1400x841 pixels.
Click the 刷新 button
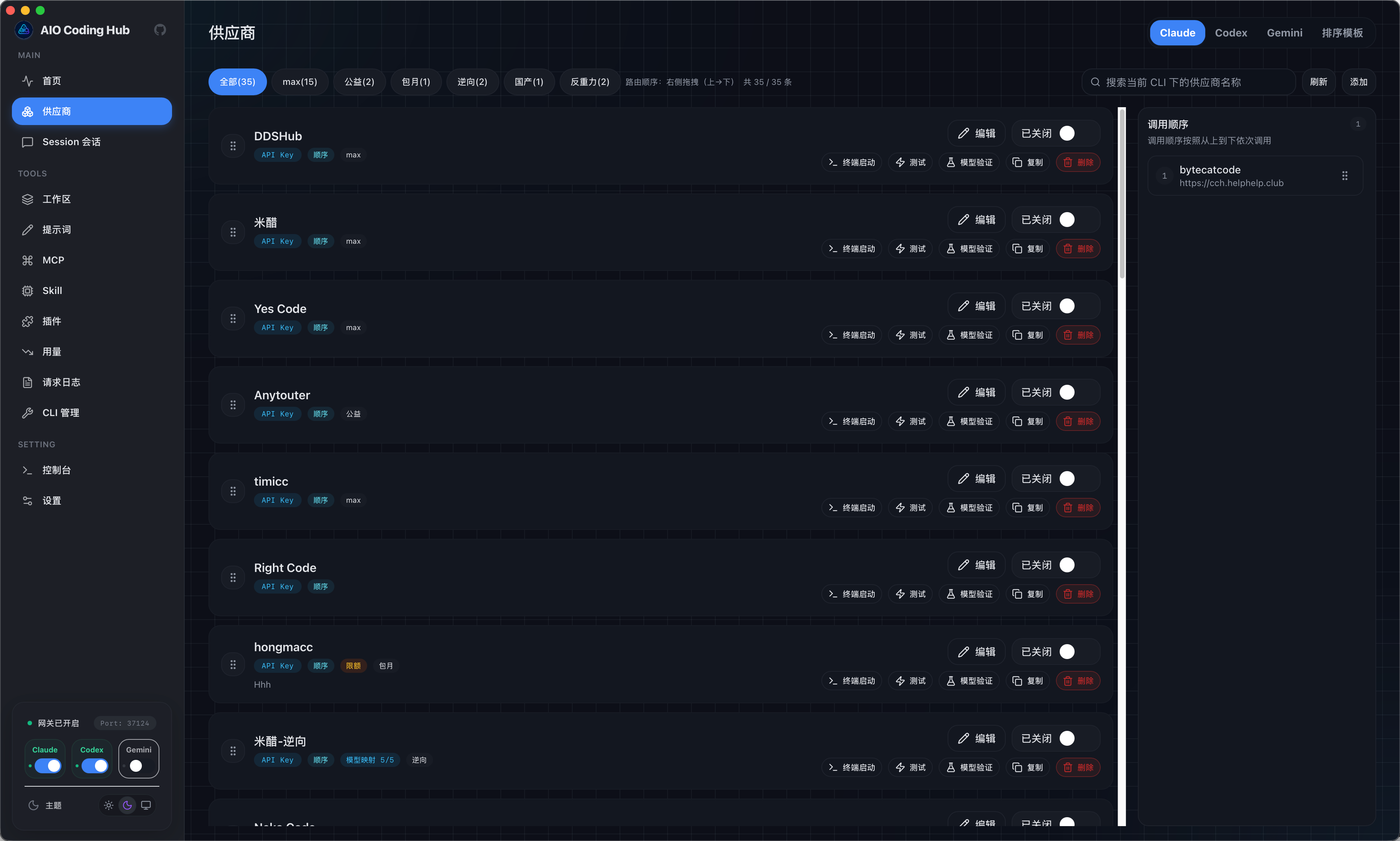tap(1318, 82)
